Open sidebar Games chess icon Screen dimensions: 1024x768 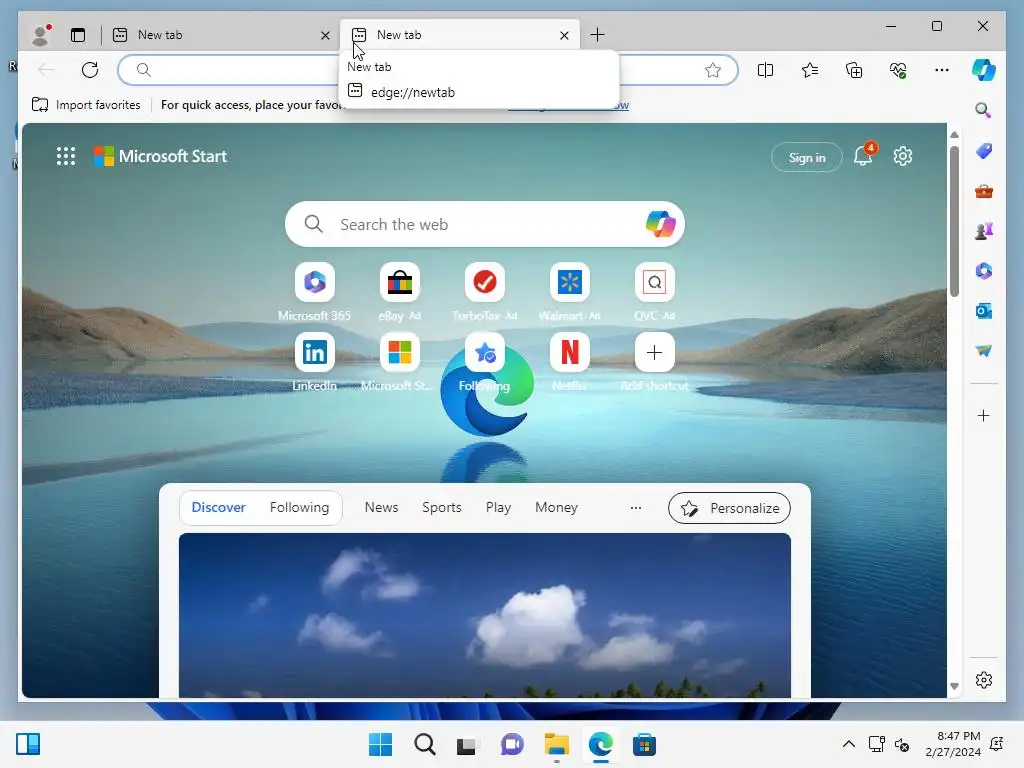984,231
